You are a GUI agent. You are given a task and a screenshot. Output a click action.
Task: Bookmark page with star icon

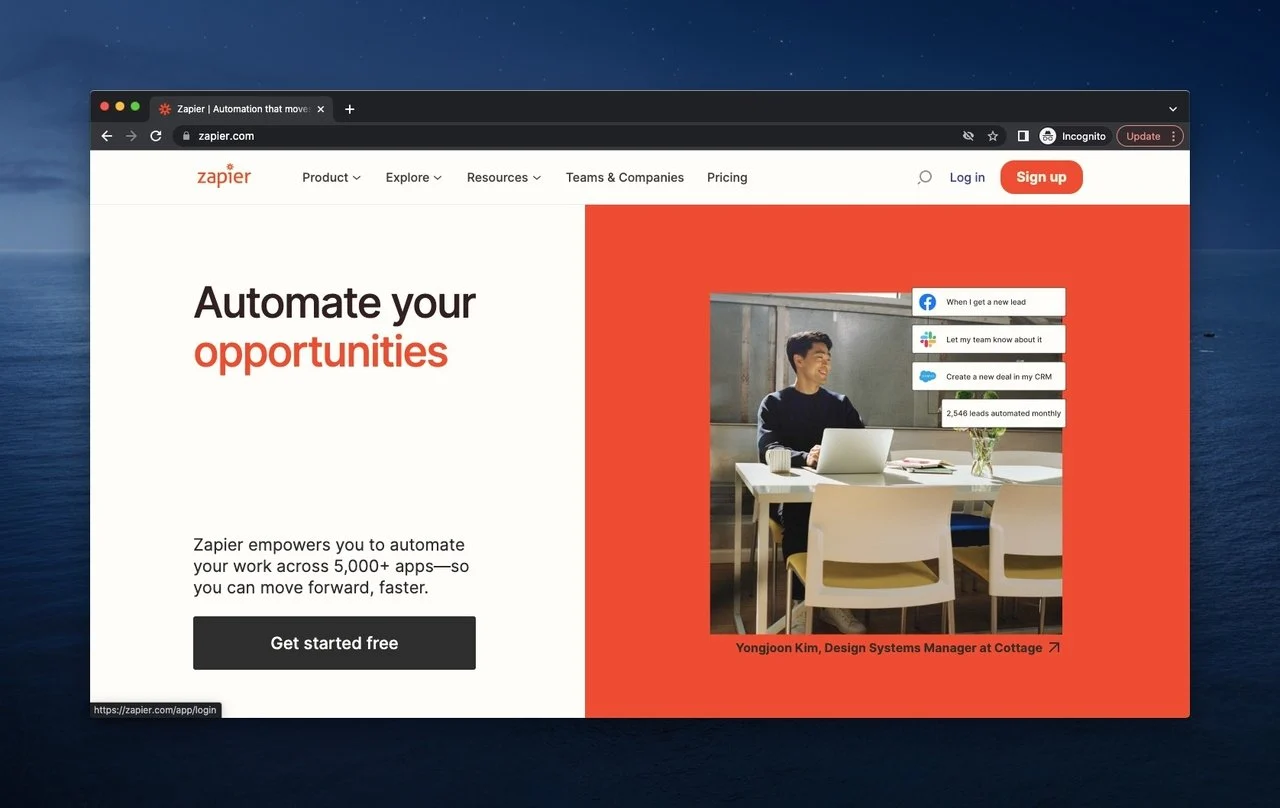993,136
